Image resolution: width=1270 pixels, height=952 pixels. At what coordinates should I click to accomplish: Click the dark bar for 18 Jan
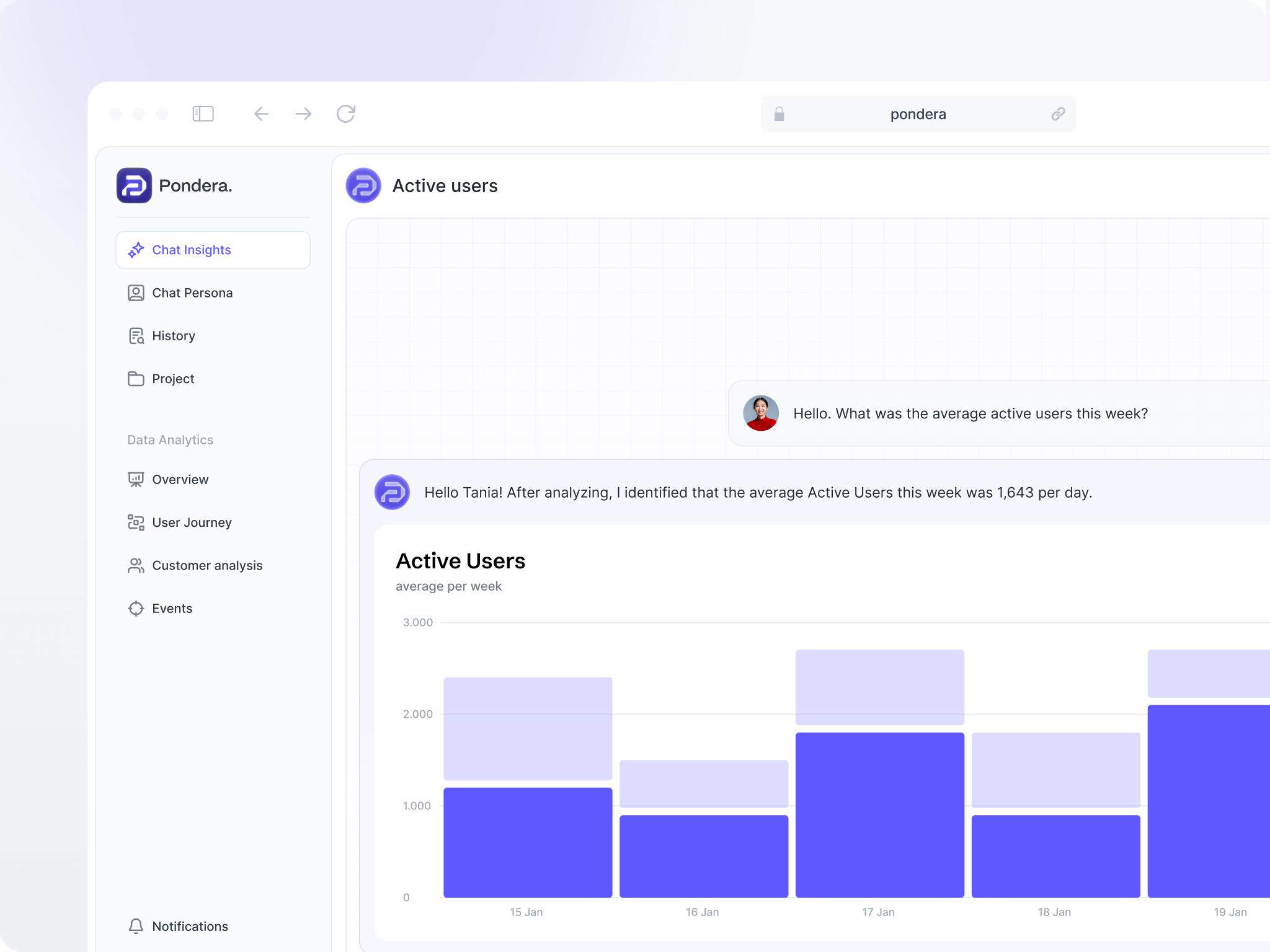(x=1056, y=856)
